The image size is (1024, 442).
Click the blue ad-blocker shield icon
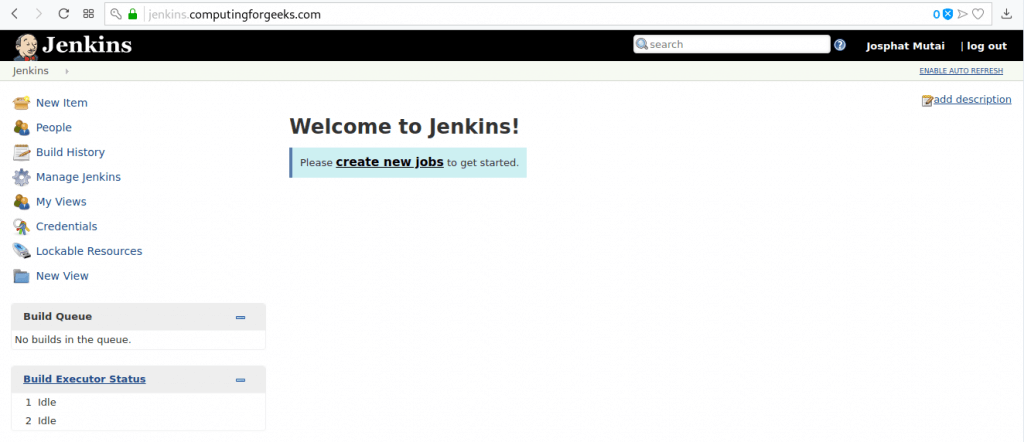948,14
